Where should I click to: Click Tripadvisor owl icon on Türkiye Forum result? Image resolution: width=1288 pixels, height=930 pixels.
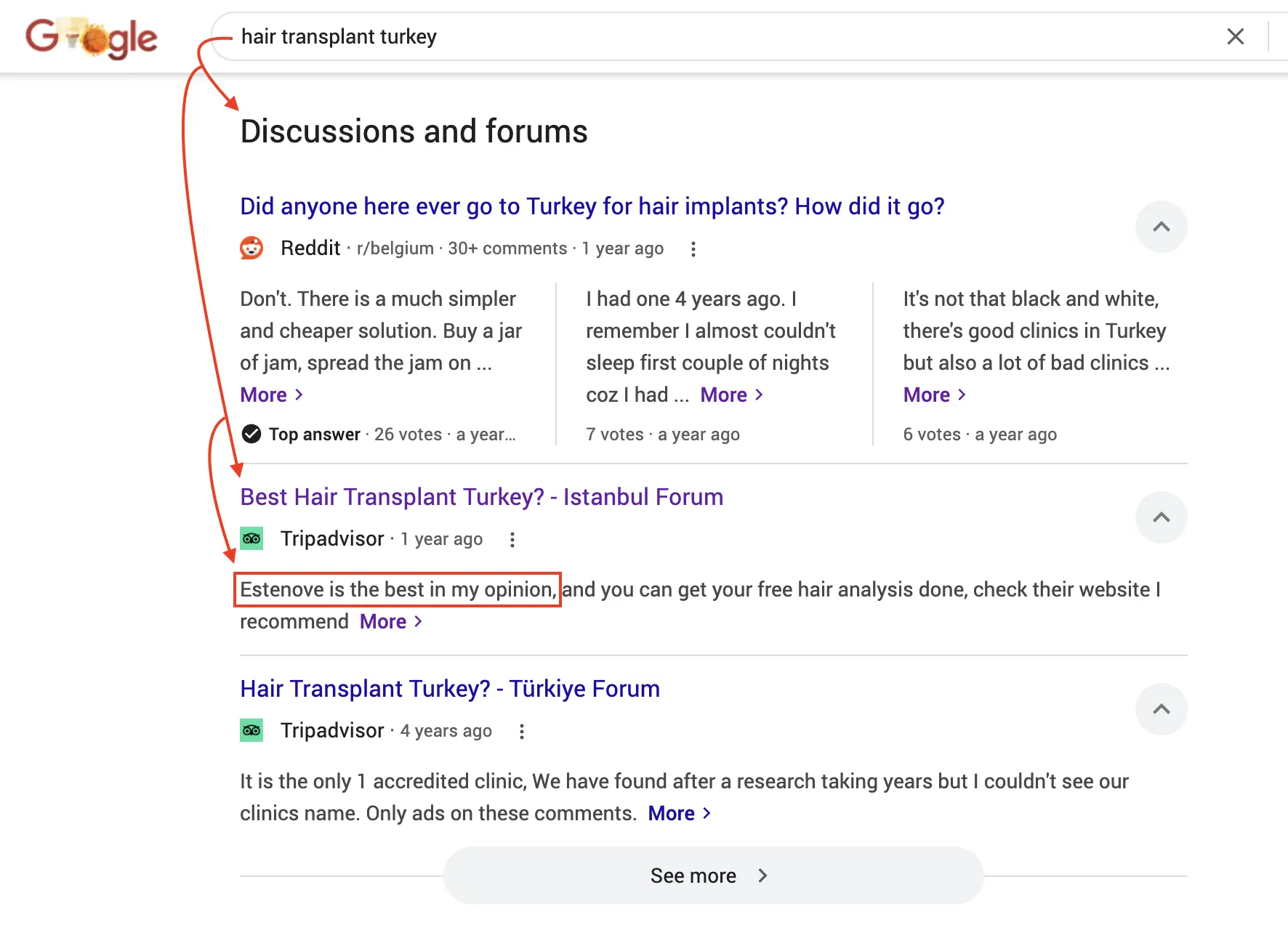pyautogui.click(x=251, y=730)
